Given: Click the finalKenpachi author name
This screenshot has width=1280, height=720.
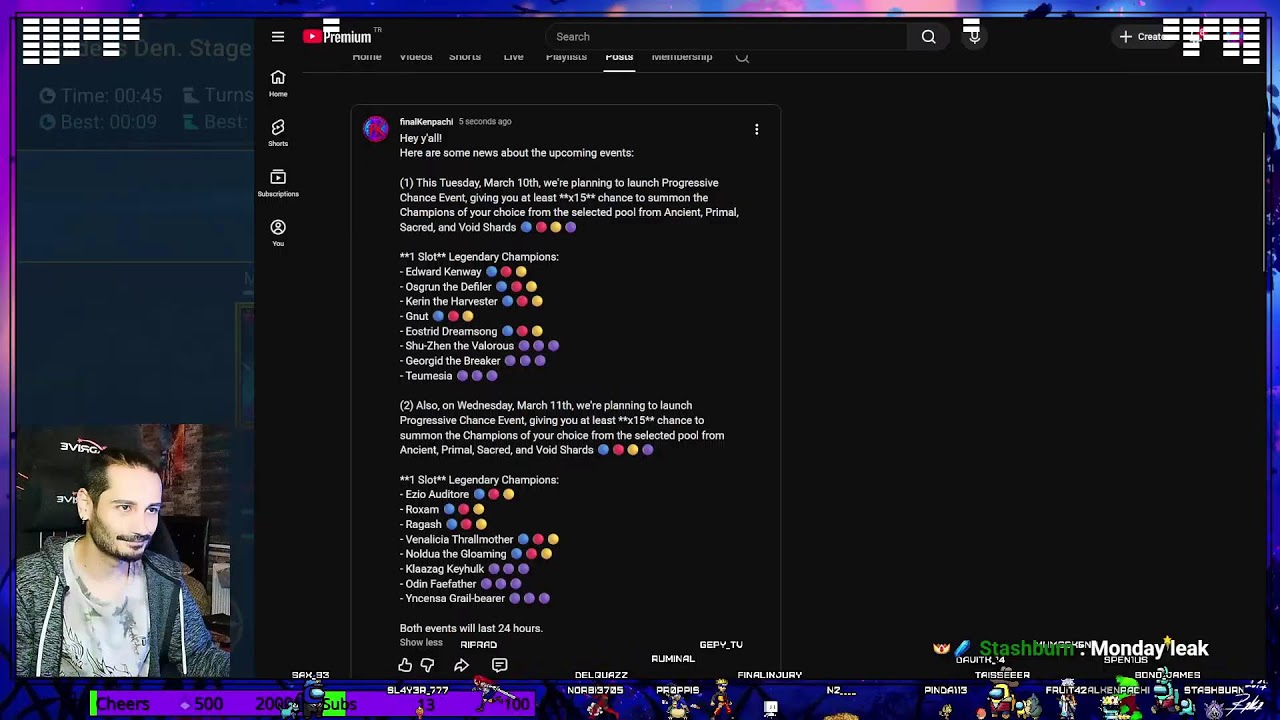Looking at the screenshot, I should 426,122.
